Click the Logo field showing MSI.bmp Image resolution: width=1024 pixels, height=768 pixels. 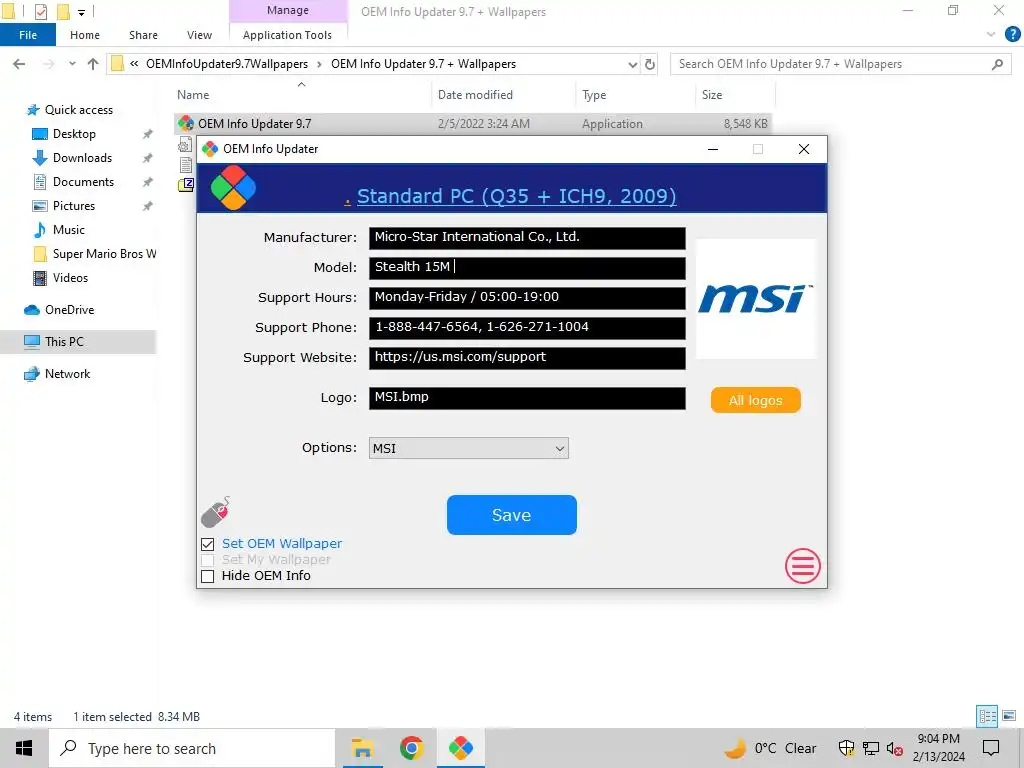pos(527,398)
